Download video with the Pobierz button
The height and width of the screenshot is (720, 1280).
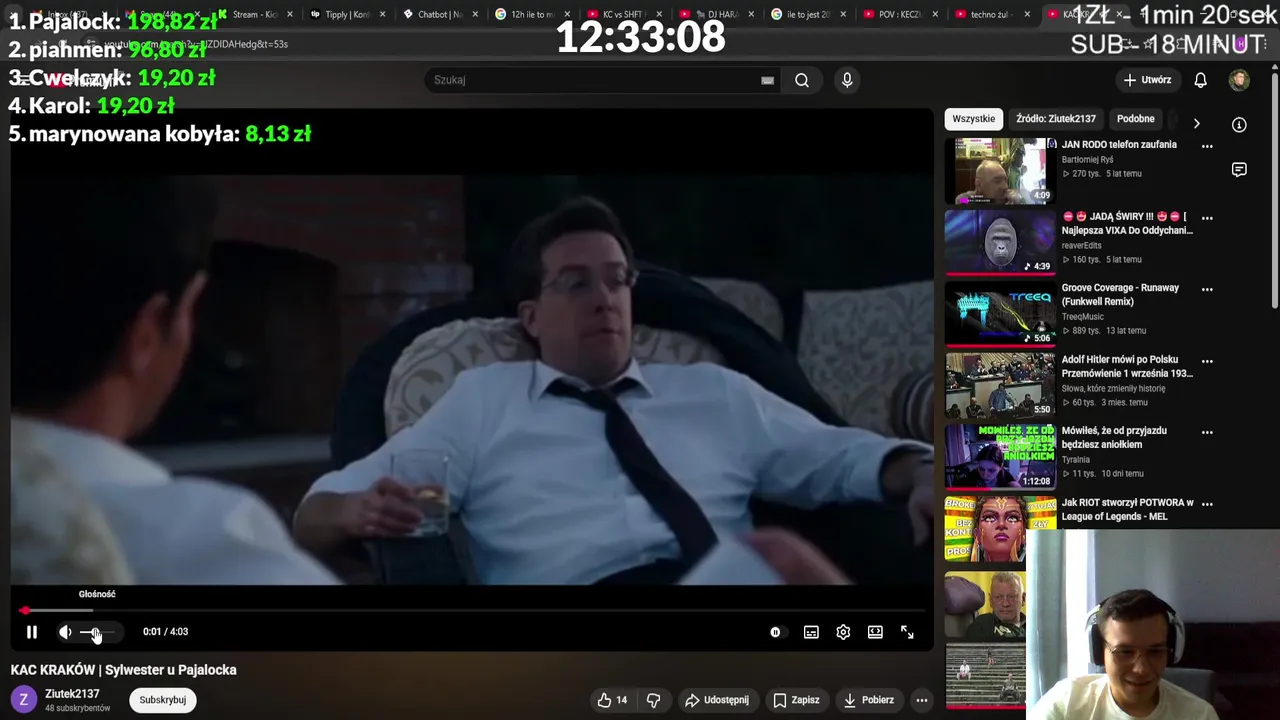coord(868,700)
